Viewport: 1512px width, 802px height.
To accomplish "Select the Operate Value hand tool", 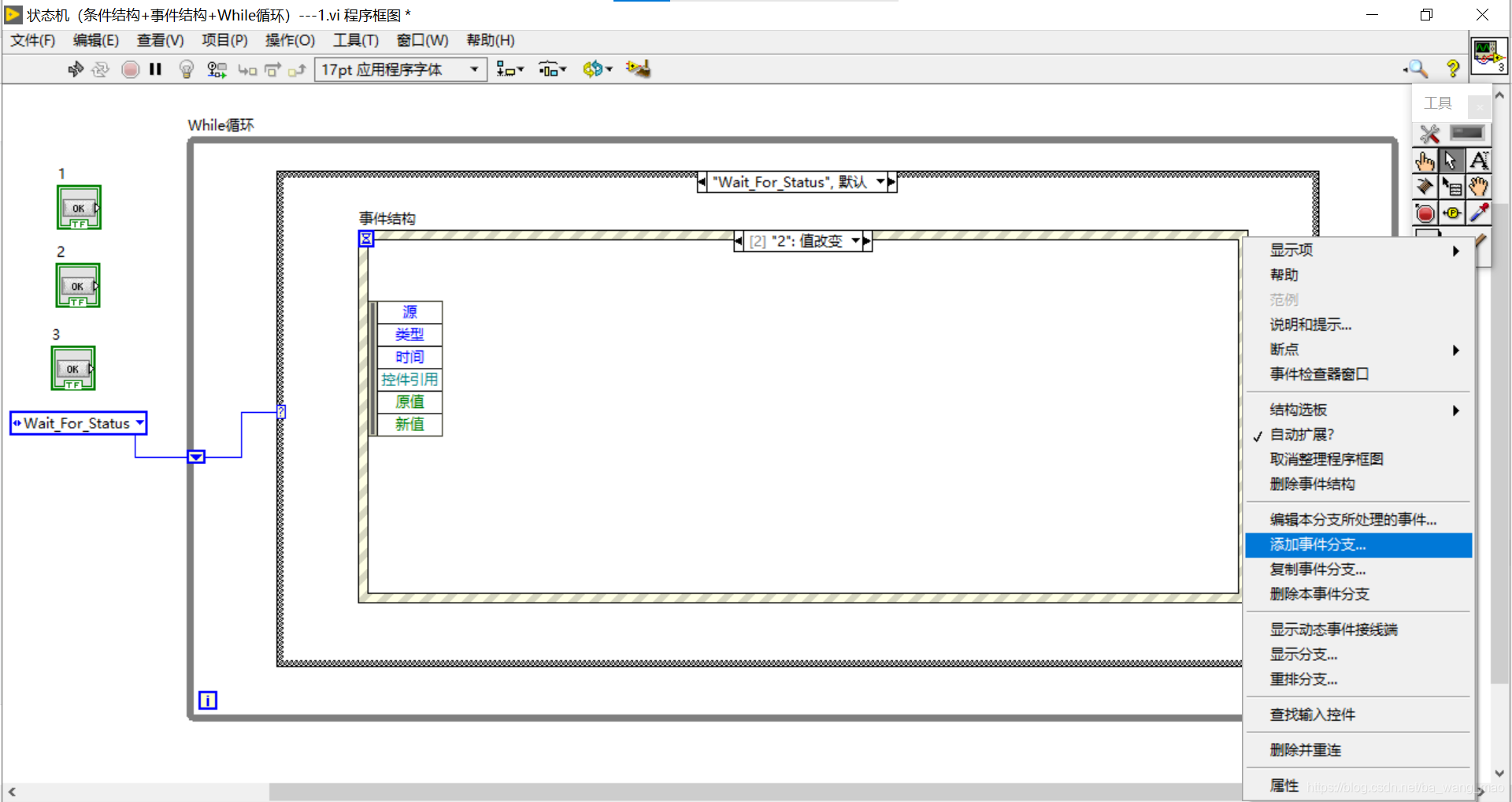I will pyautogui.click(x=1425, y=162).
